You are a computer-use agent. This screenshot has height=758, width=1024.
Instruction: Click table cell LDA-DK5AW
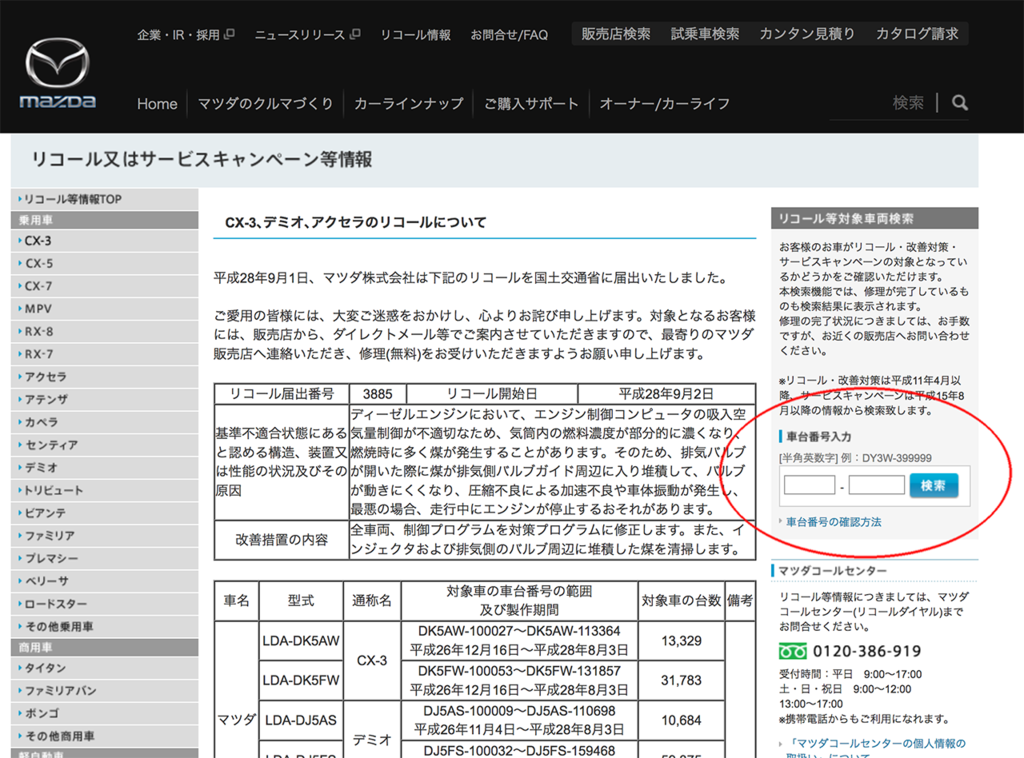(301, 641)
